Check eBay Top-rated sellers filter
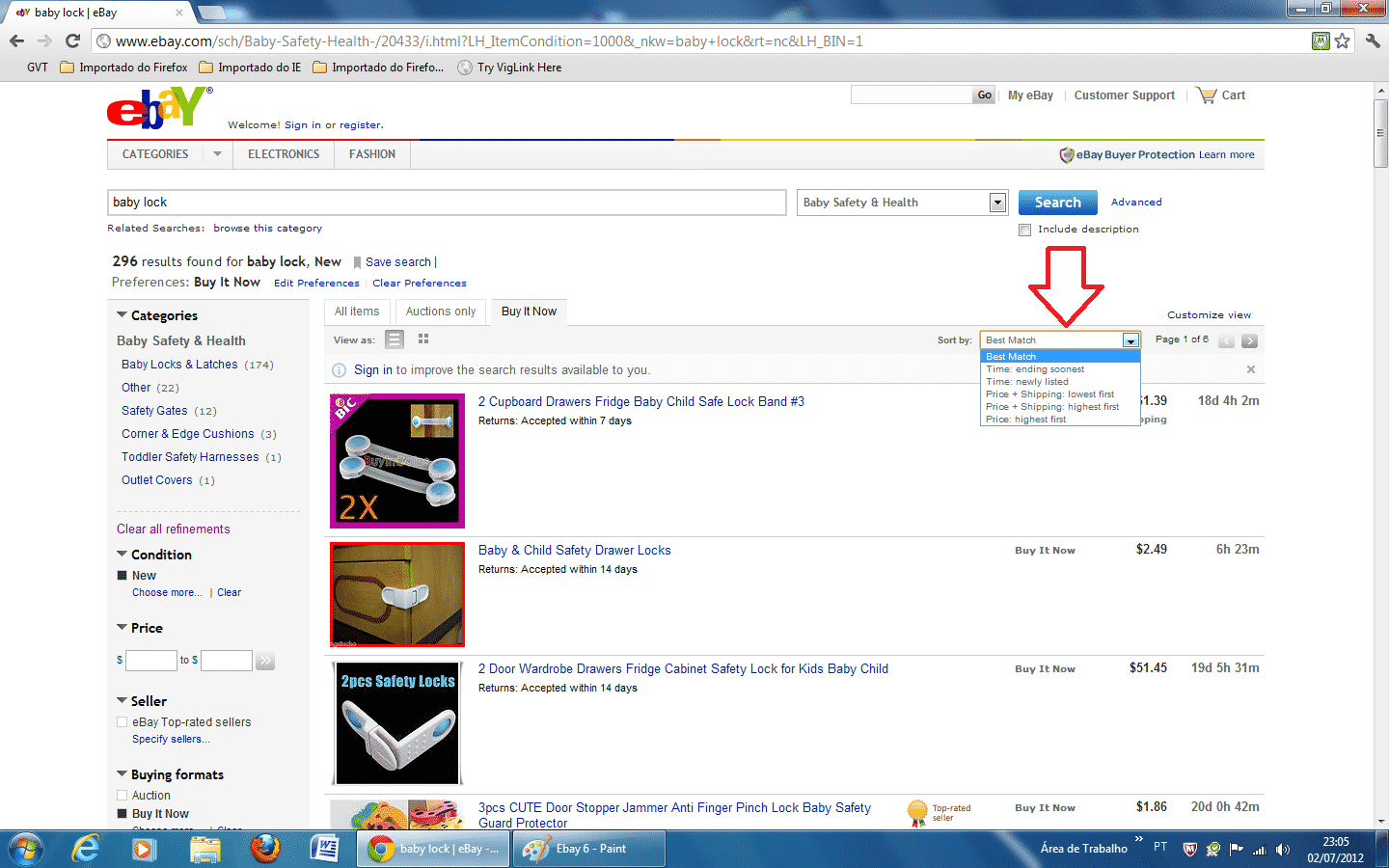The height and width of the screenshot is (868, 1389). (123, 722)
